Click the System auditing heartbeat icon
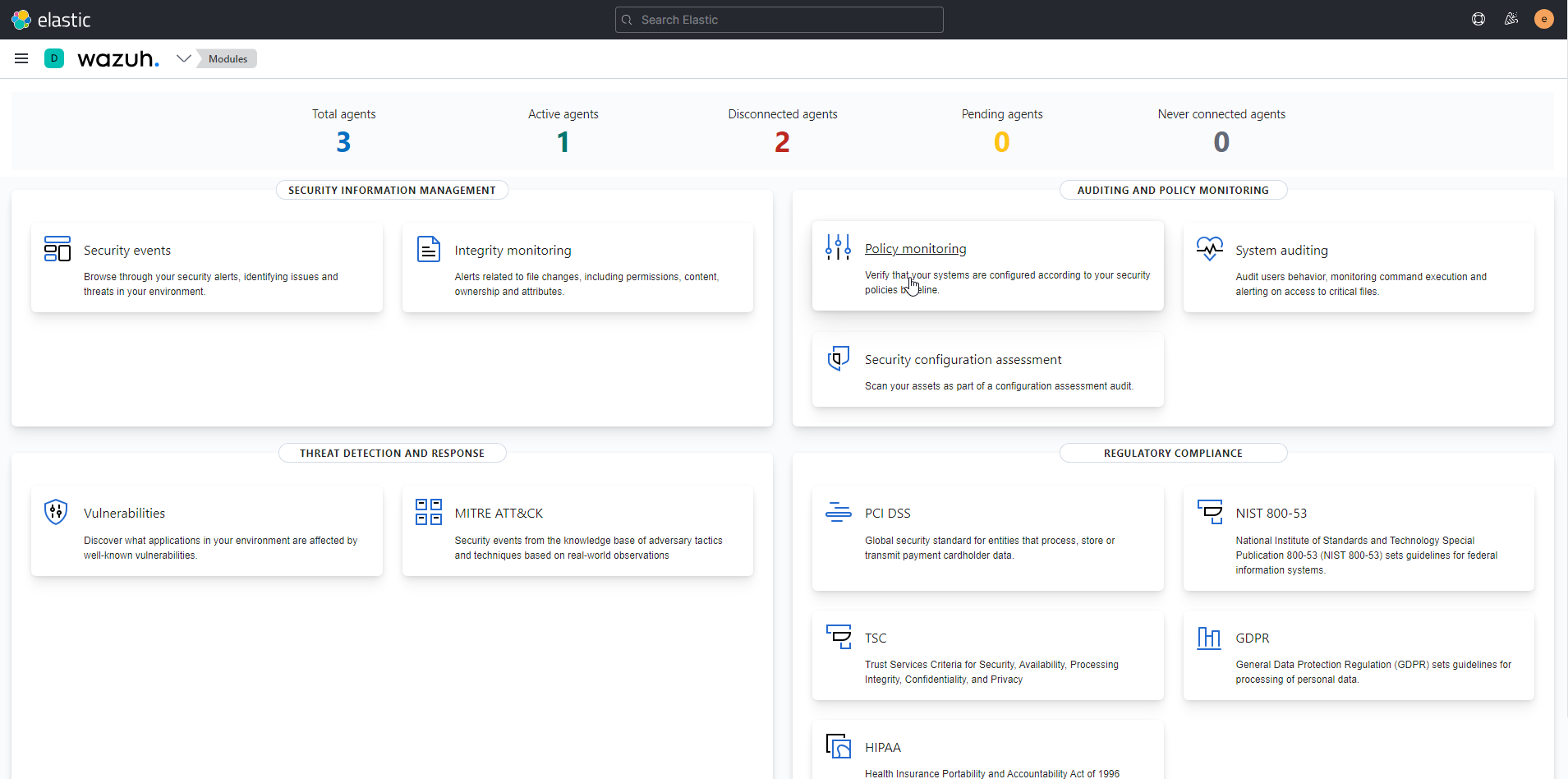 point(1209,248)
